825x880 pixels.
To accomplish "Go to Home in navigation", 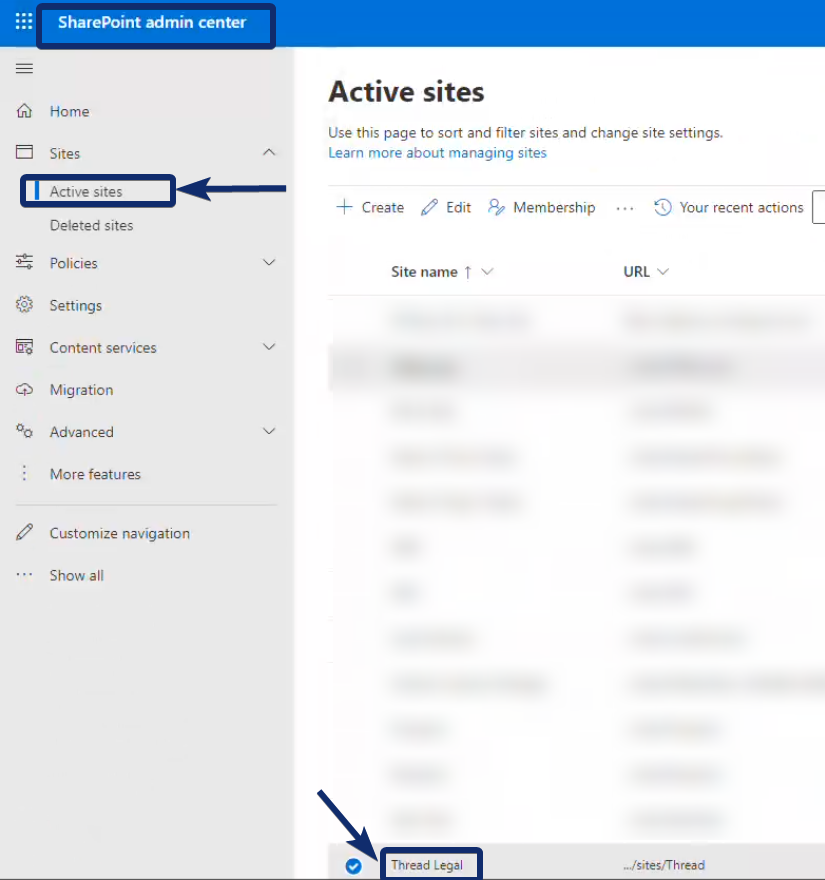I will (69, 111).
